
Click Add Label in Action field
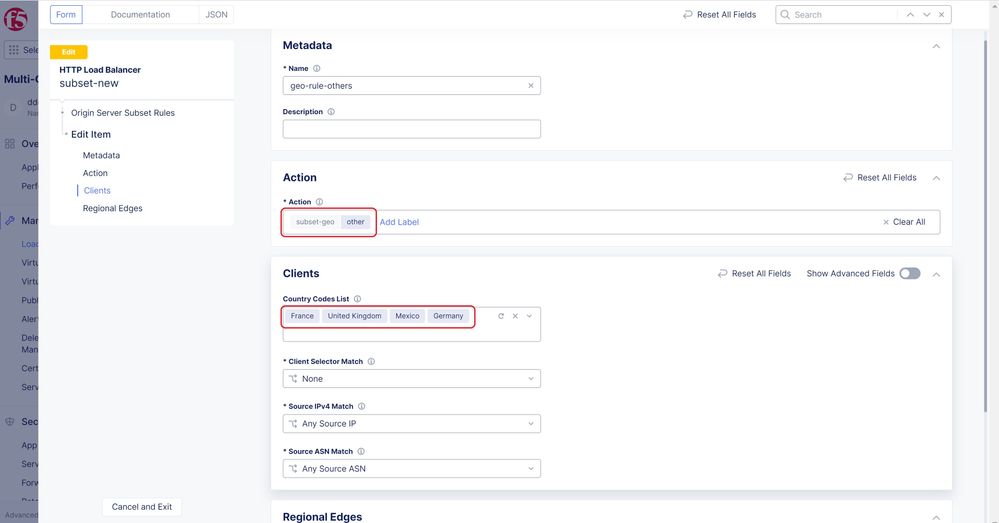click(x=399, y=222)
